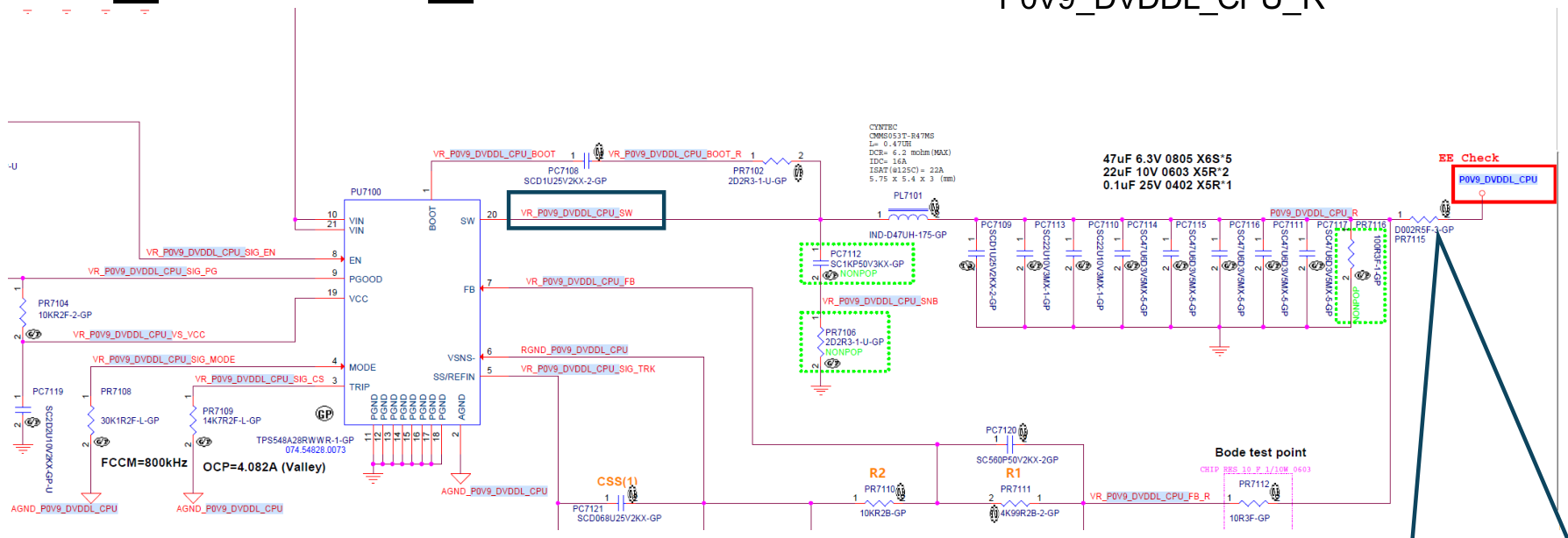Select the 10KR2F-2-GP resistor value
The height and width of the screenshot is (538, 1568).
65,315
